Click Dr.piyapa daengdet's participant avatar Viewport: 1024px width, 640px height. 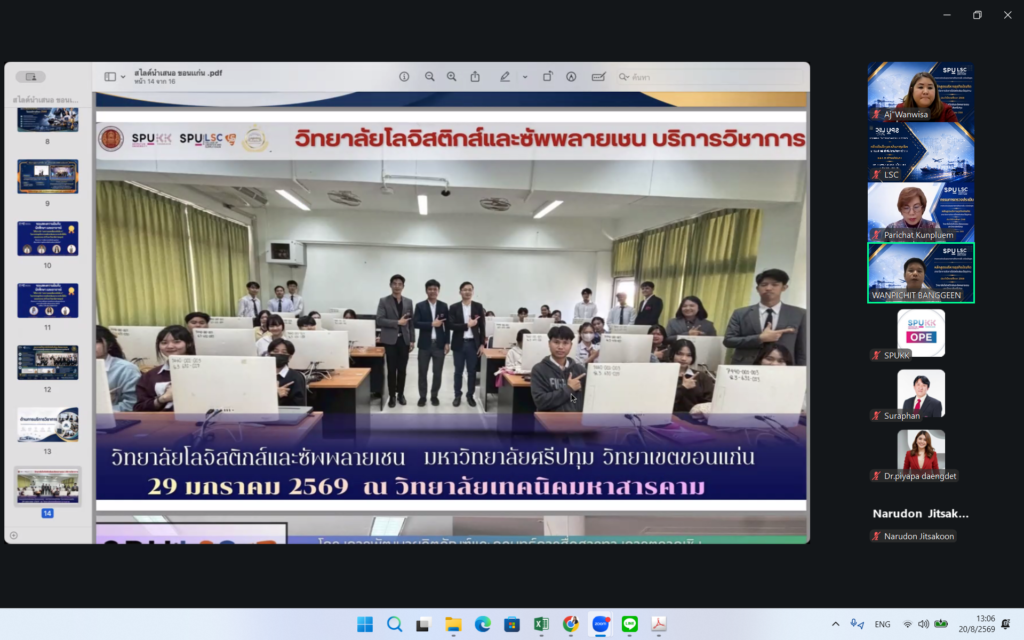[921, 453]
